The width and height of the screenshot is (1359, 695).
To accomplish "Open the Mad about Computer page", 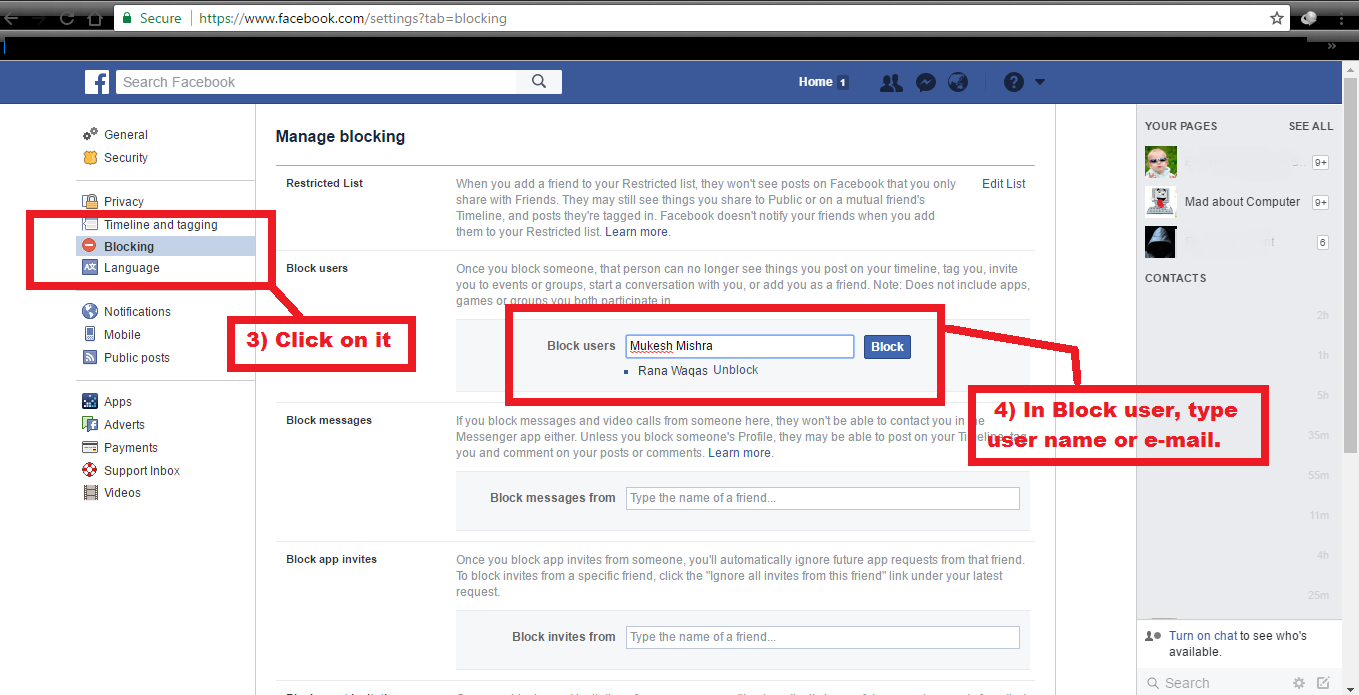I will pos(1242,201).
